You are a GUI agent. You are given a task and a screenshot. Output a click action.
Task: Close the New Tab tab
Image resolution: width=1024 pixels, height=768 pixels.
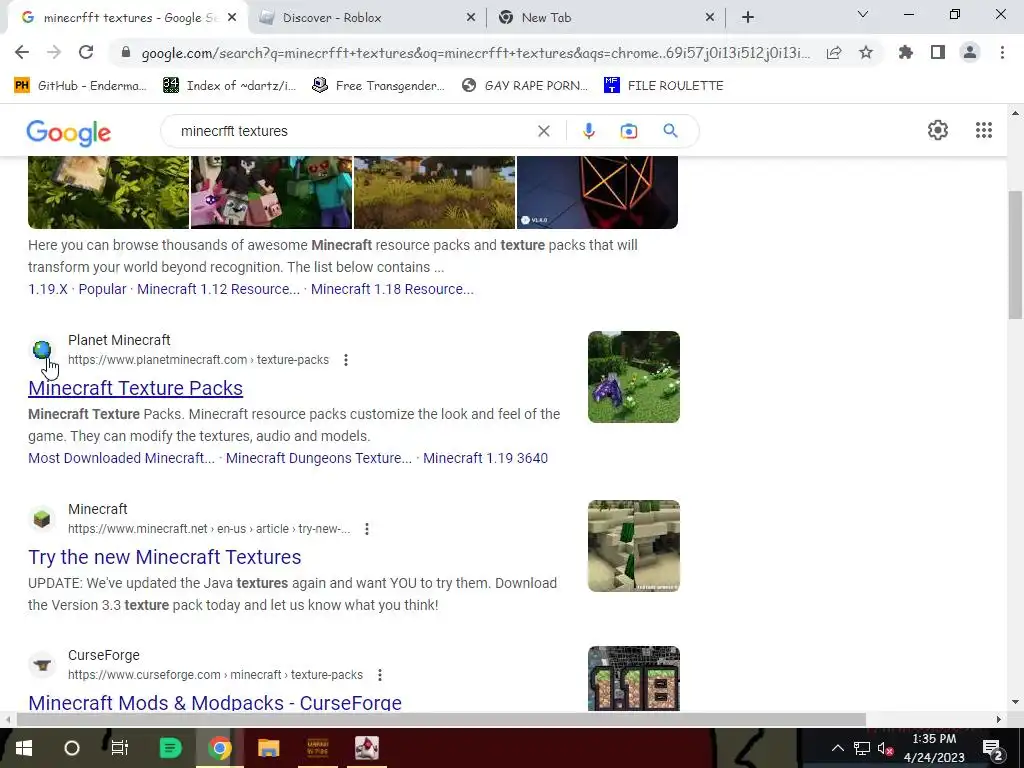point(710,18)
